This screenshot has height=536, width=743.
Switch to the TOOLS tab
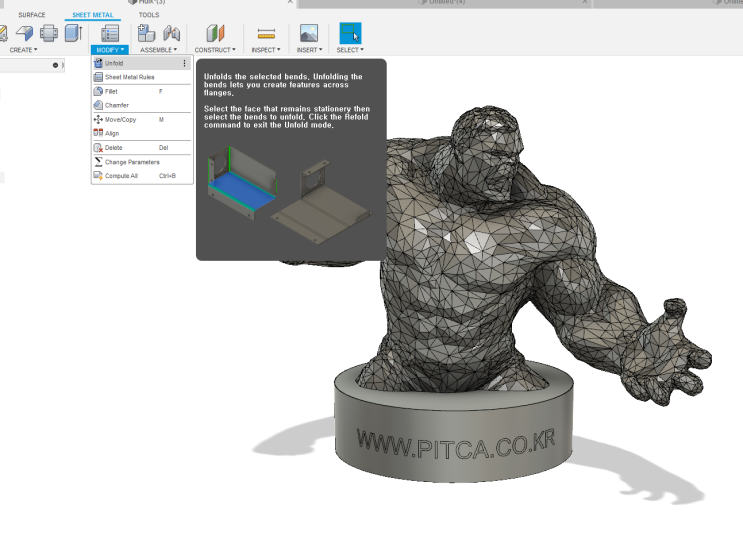[x=148, y=15]
